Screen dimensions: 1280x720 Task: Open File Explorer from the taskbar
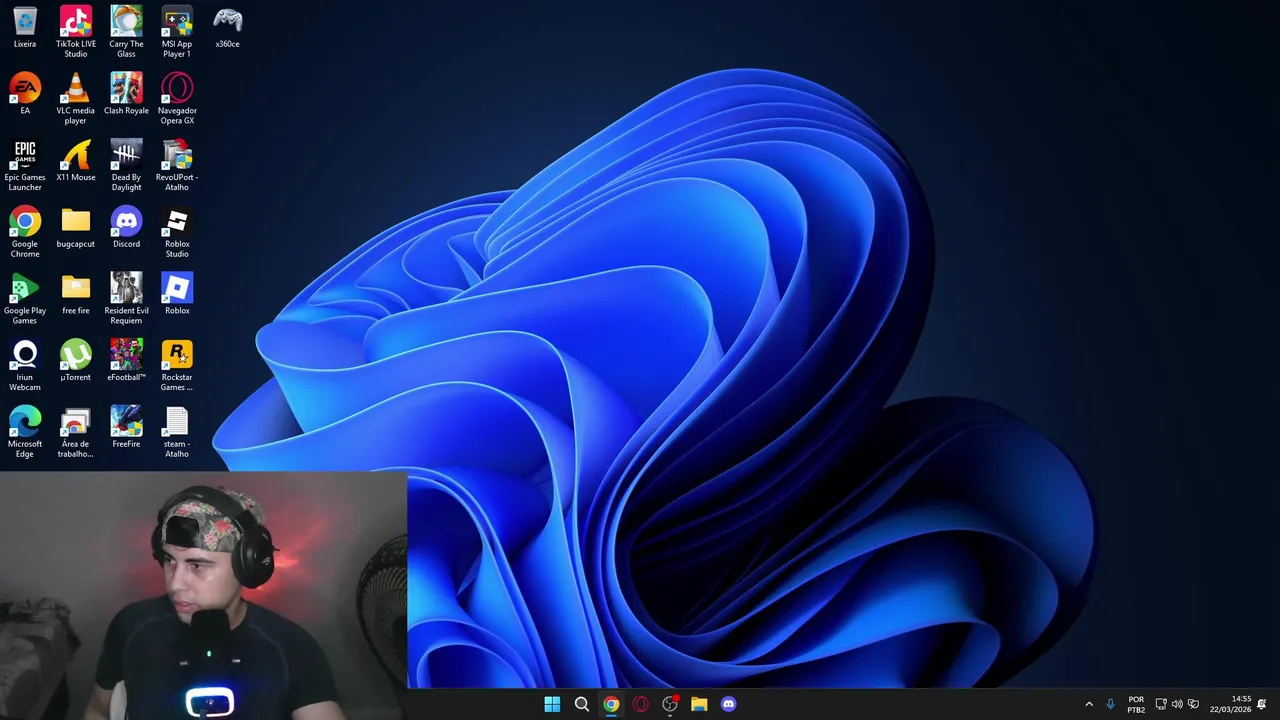coord(699,704)
